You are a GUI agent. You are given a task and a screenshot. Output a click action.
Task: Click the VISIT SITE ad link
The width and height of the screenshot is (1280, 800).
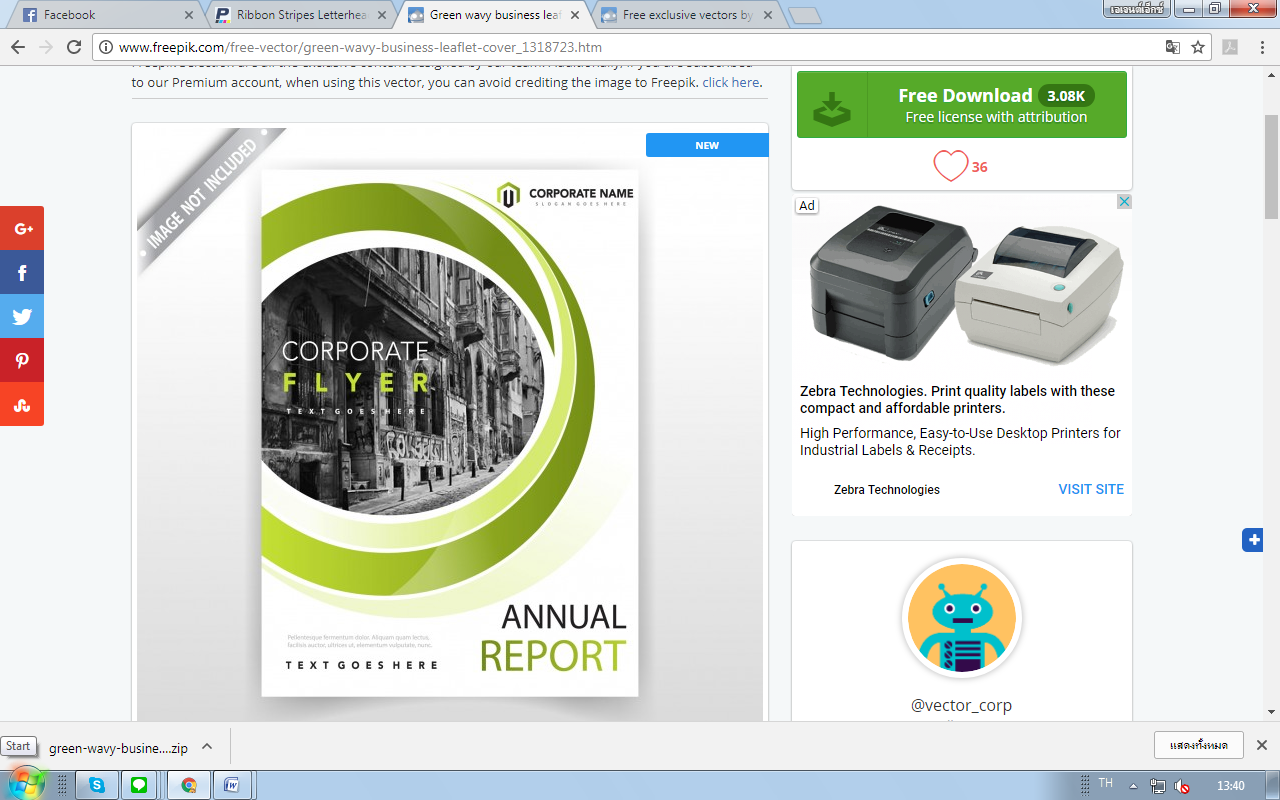(1091, 489)
